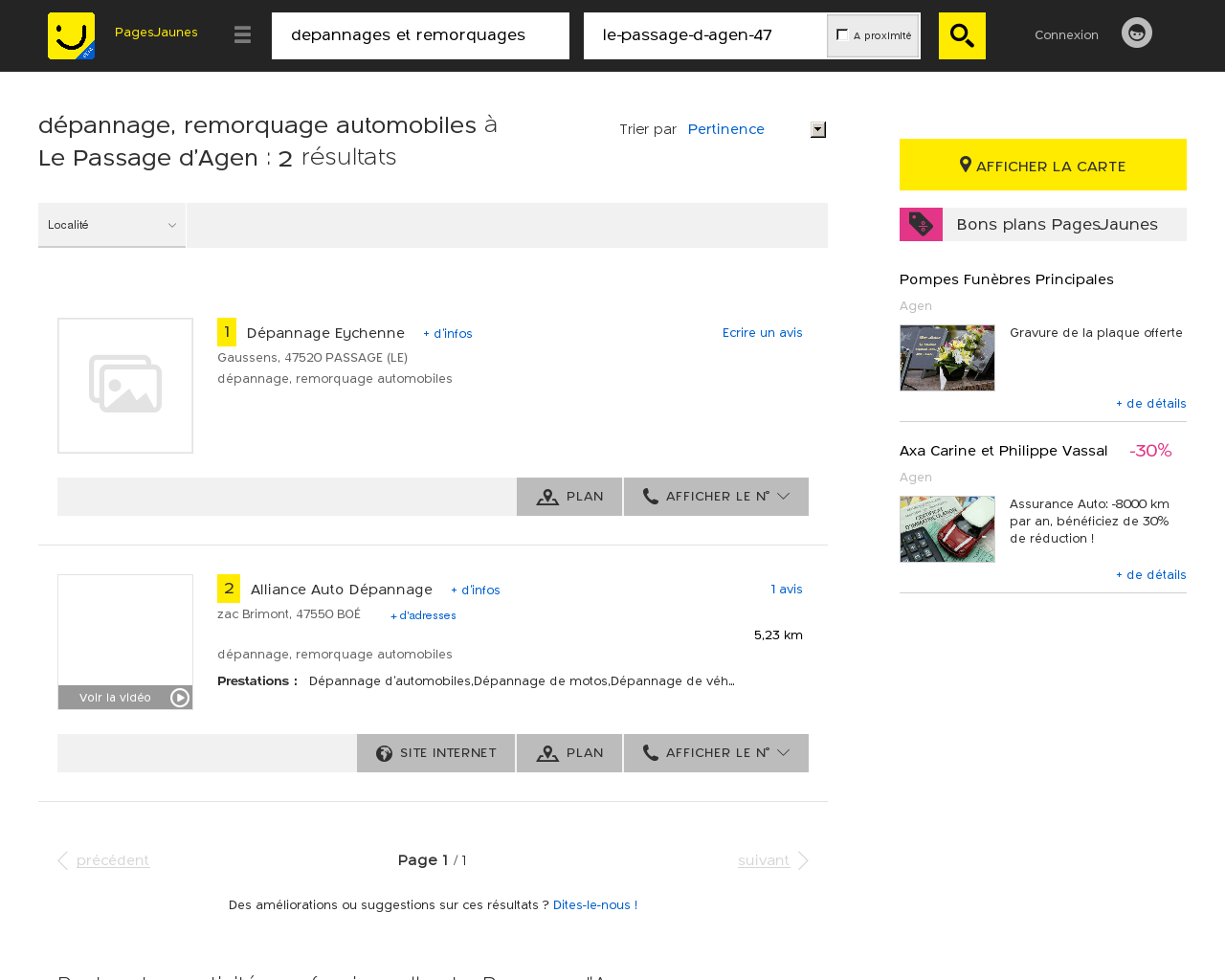
Task: Open SITE INTERNET for Alliance Auto Dépannage
Action: tap(435, 753)
